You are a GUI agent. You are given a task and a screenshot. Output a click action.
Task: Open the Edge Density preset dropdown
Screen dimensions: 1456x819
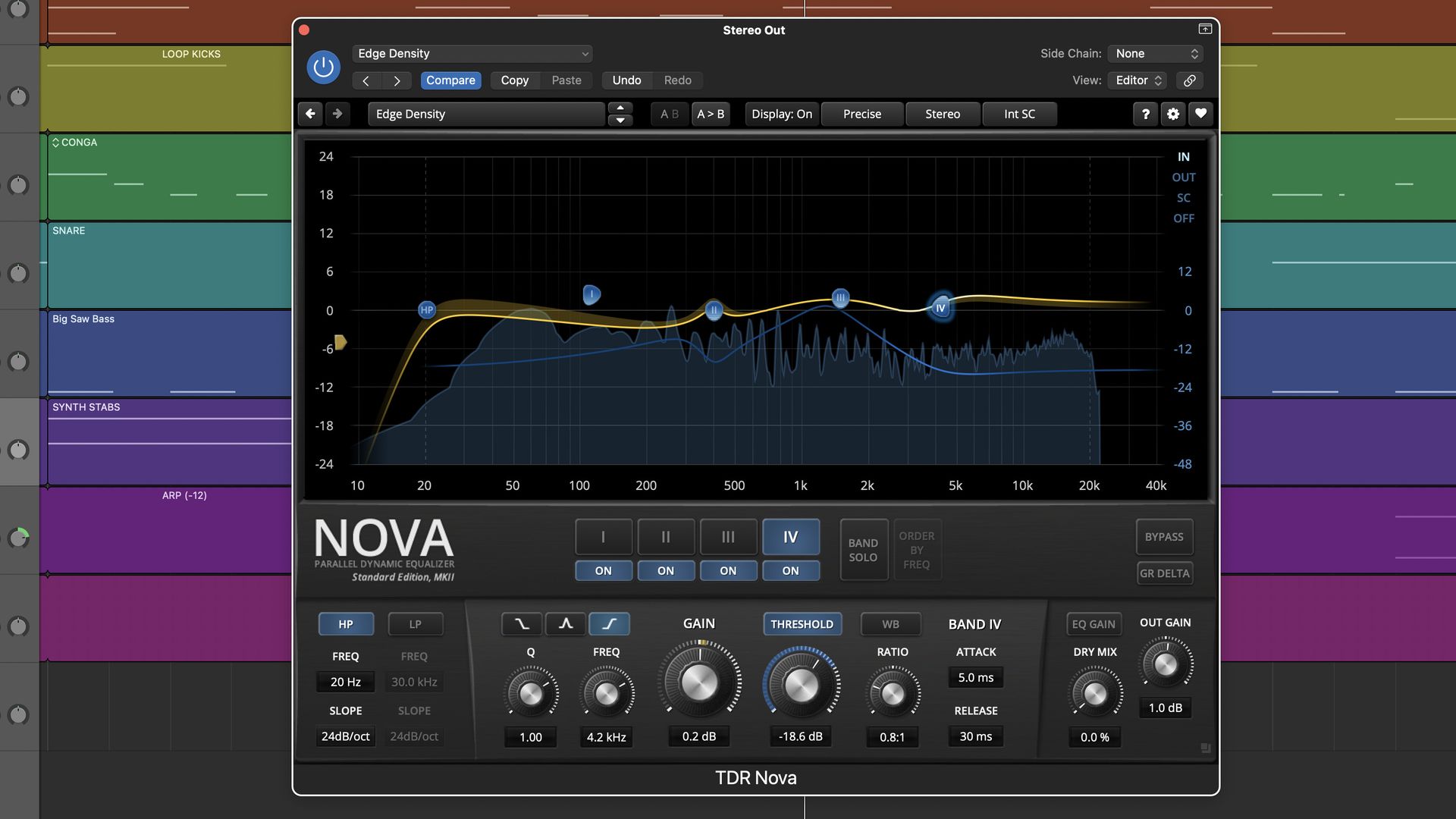472,53
